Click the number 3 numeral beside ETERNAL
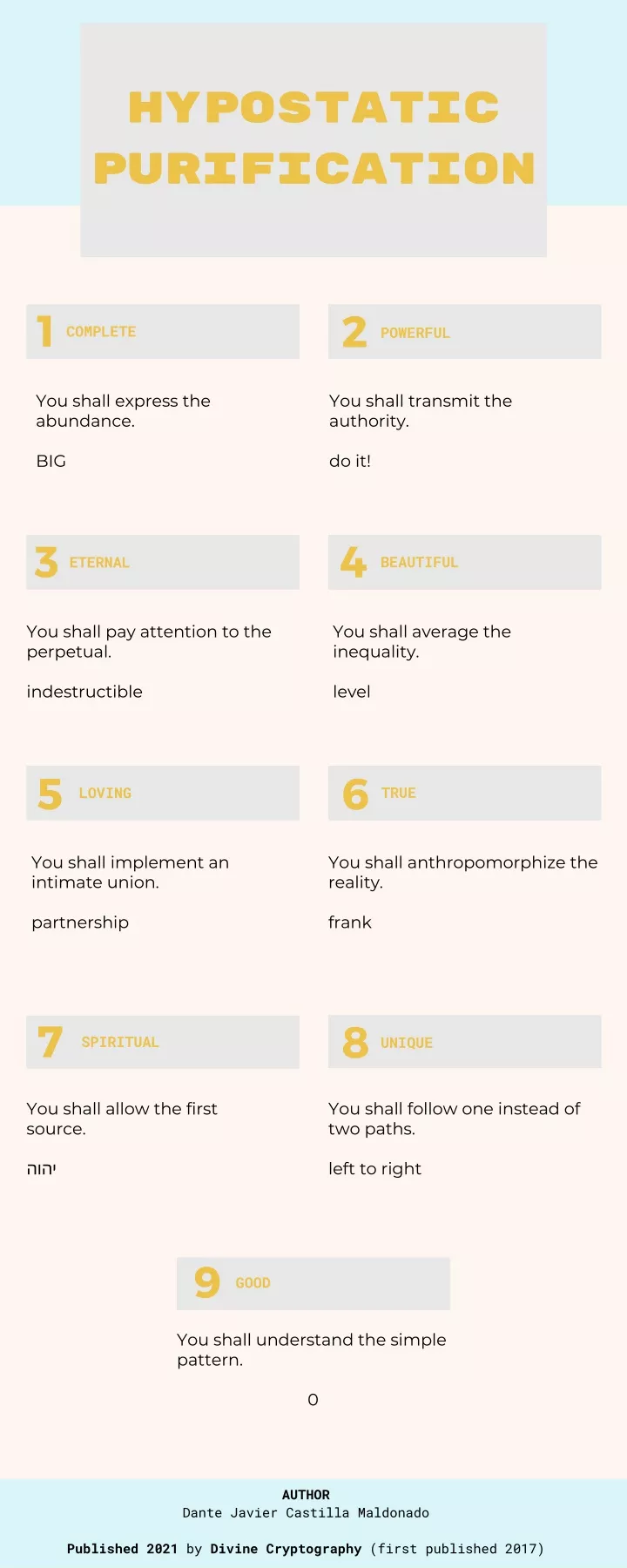Image resolution: width=627 pixels, height=1568 pixels. (x=46, y=562)
